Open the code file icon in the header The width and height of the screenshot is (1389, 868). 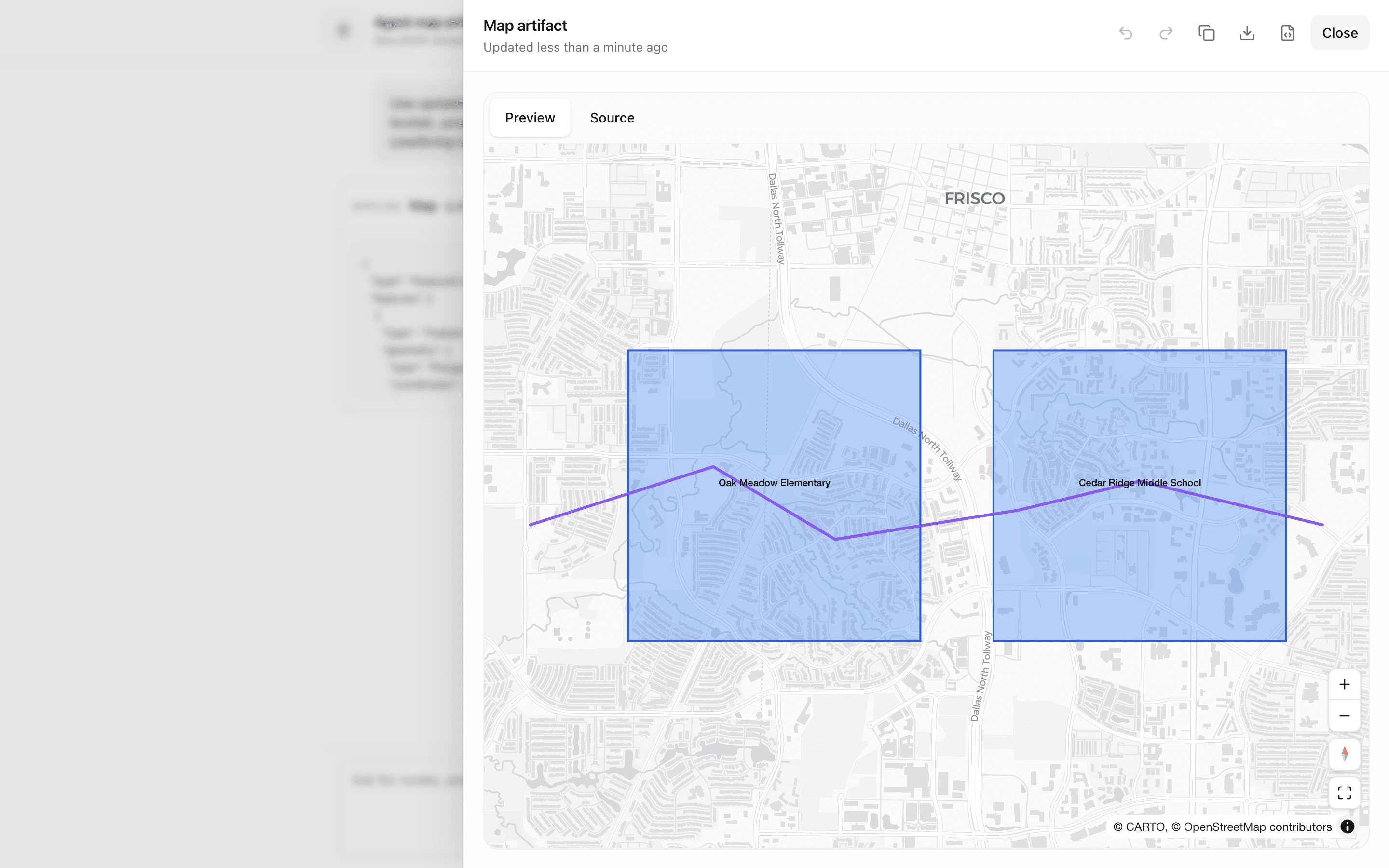tap(1287, 33)
